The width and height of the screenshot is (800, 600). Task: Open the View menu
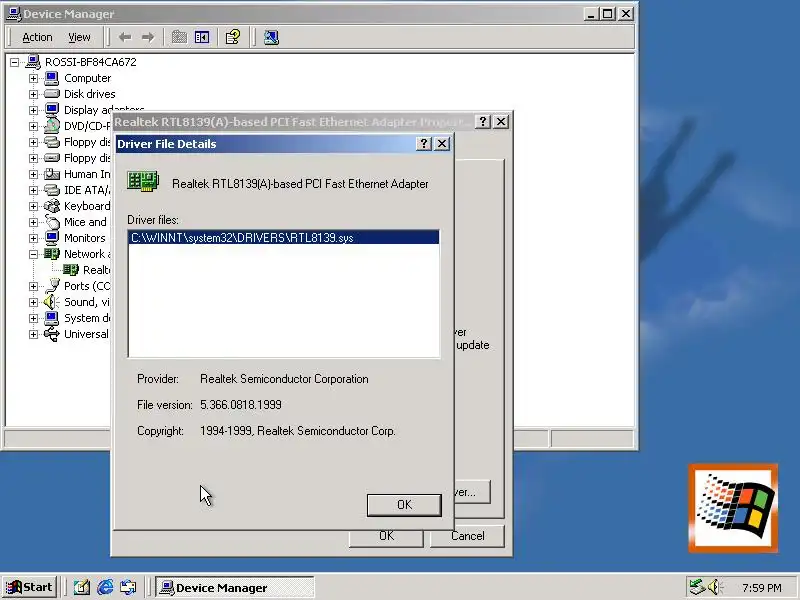coord(79,37)
